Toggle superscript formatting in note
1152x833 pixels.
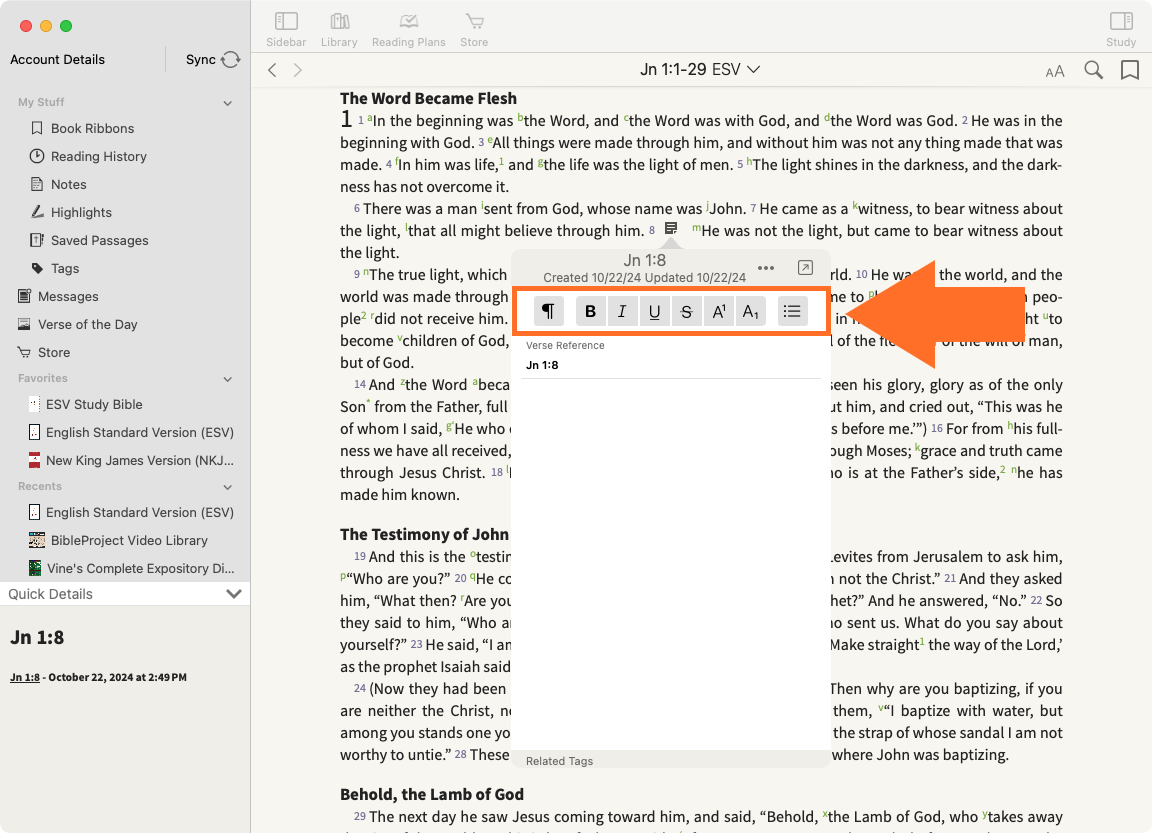pos(719,311)
